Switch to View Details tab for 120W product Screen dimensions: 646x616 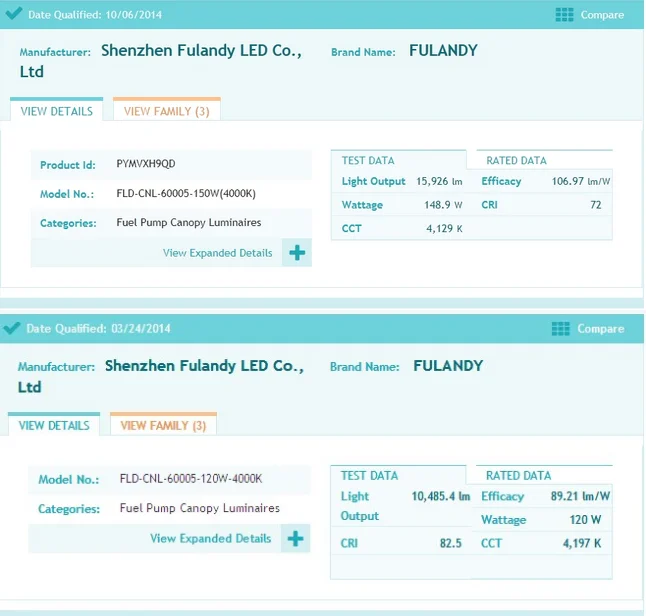point(54,425)
